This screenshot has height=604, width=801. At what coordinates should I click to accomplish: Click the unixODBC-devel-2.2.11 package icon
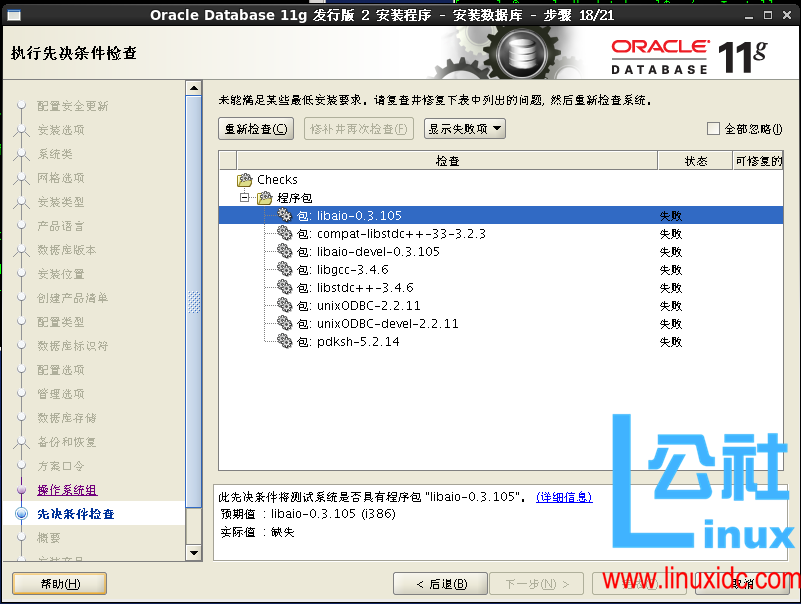(283, 324)
